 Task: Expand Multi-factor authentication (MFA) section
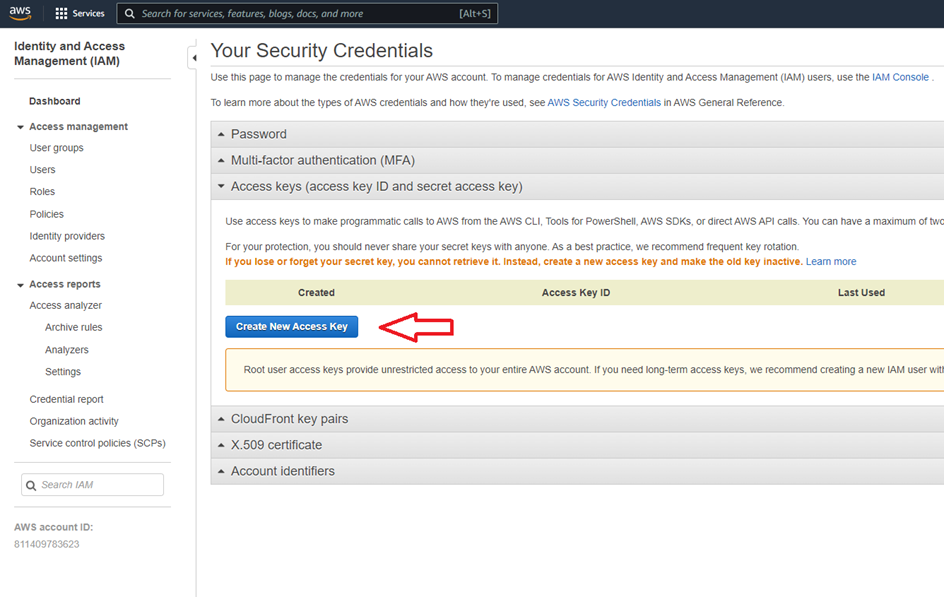point(322,160)
